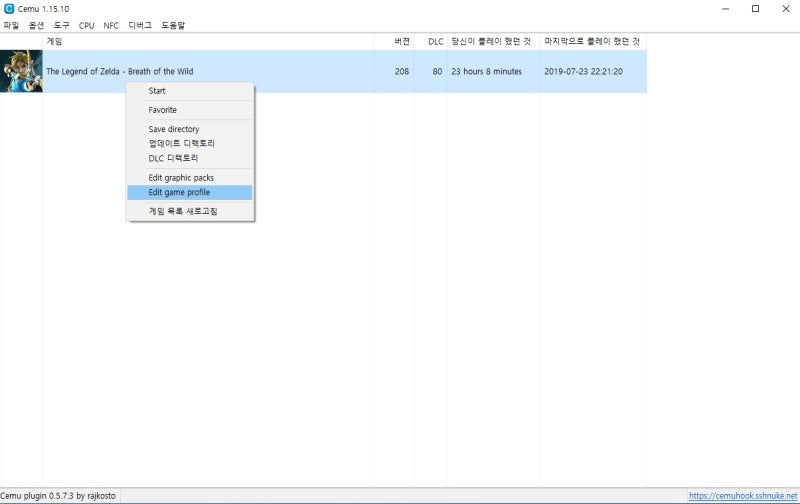Click the 2019-07-23 22:21:20 date cell

583,71
